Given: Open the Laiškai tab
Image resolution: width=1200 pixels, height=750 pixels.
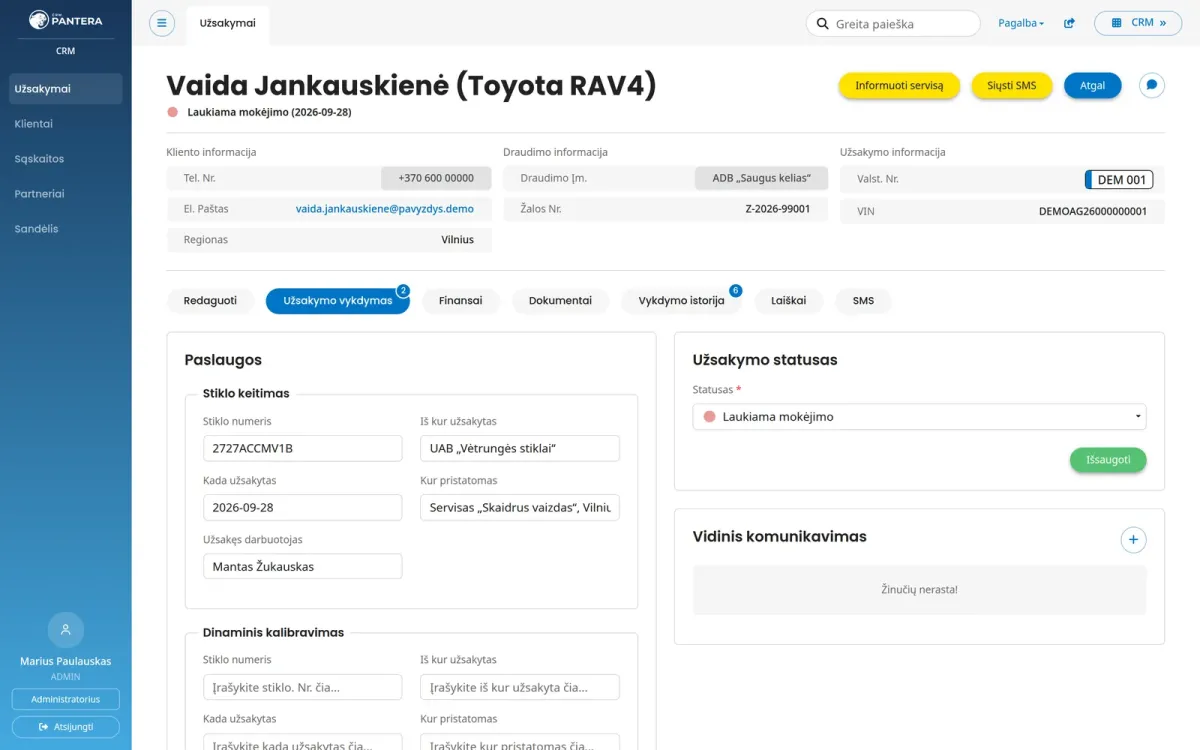Looking at the screenshot, I should tap(788, 300).
